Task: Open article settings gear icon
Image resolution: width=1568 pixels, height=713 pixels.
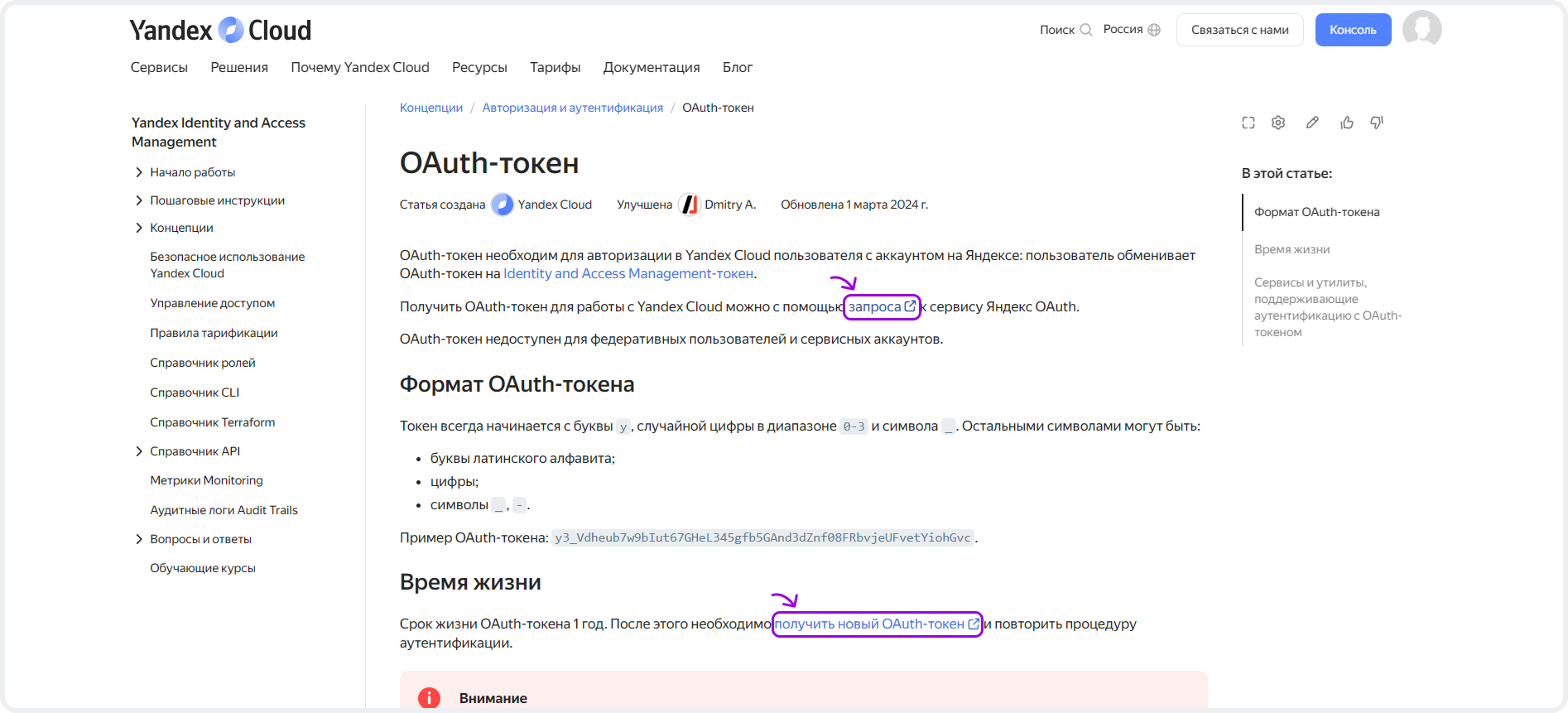Action: [1278, 123]
